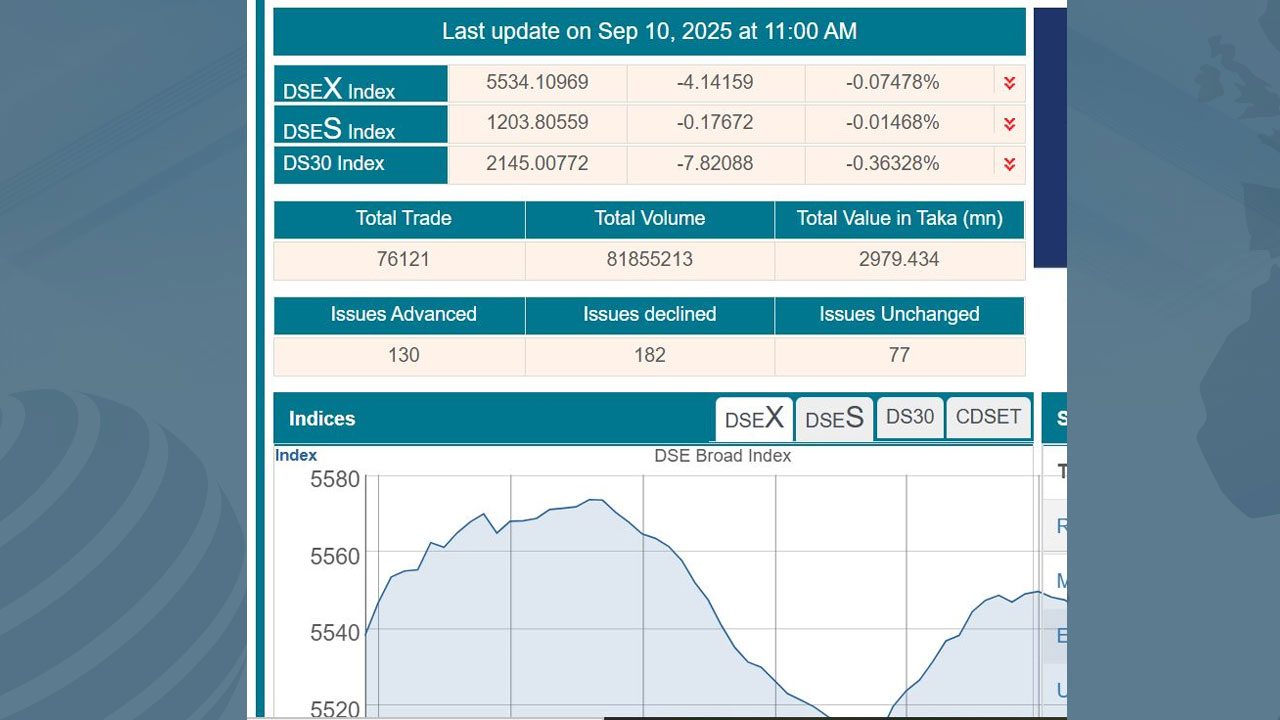The height and width of the screenshot is (720, 1280).
Task: Click the DSE Broad Index chart title
Action: pyautogui.click(x=722, y=456)
